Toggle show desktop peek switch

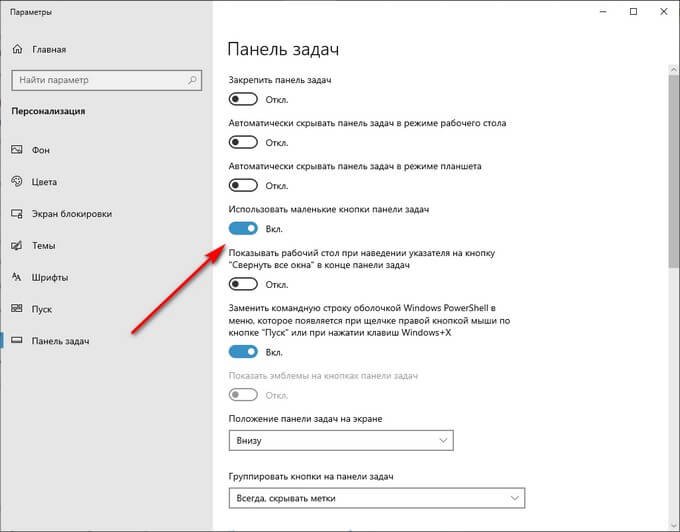(x=243, y=284)
